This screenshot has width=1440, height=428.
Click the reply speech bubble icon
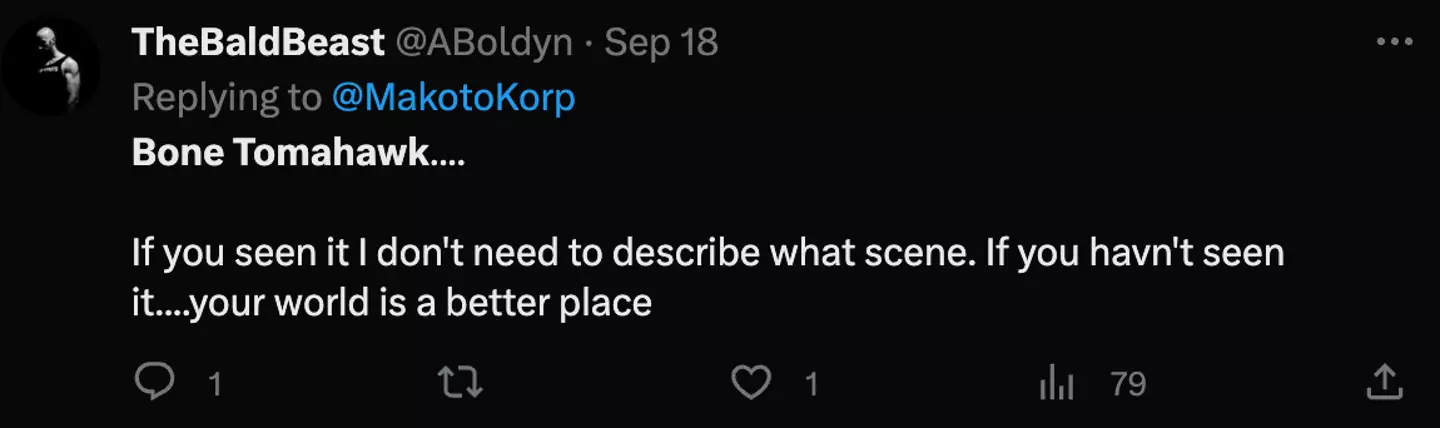coord(154,383)
